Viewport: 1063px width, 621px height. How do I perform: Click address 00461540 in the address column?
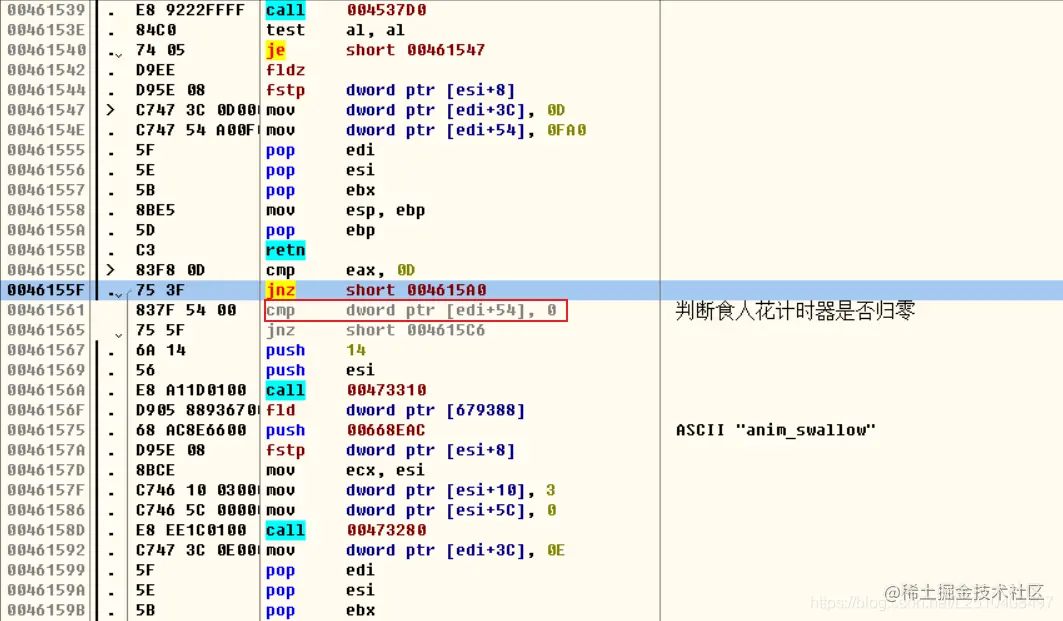point(46,50)
